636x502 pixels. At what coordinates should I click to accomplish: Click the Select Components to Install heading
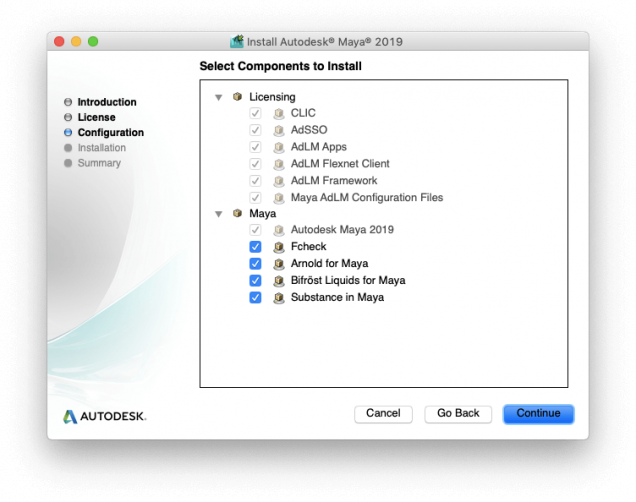(x=280, y=66)
